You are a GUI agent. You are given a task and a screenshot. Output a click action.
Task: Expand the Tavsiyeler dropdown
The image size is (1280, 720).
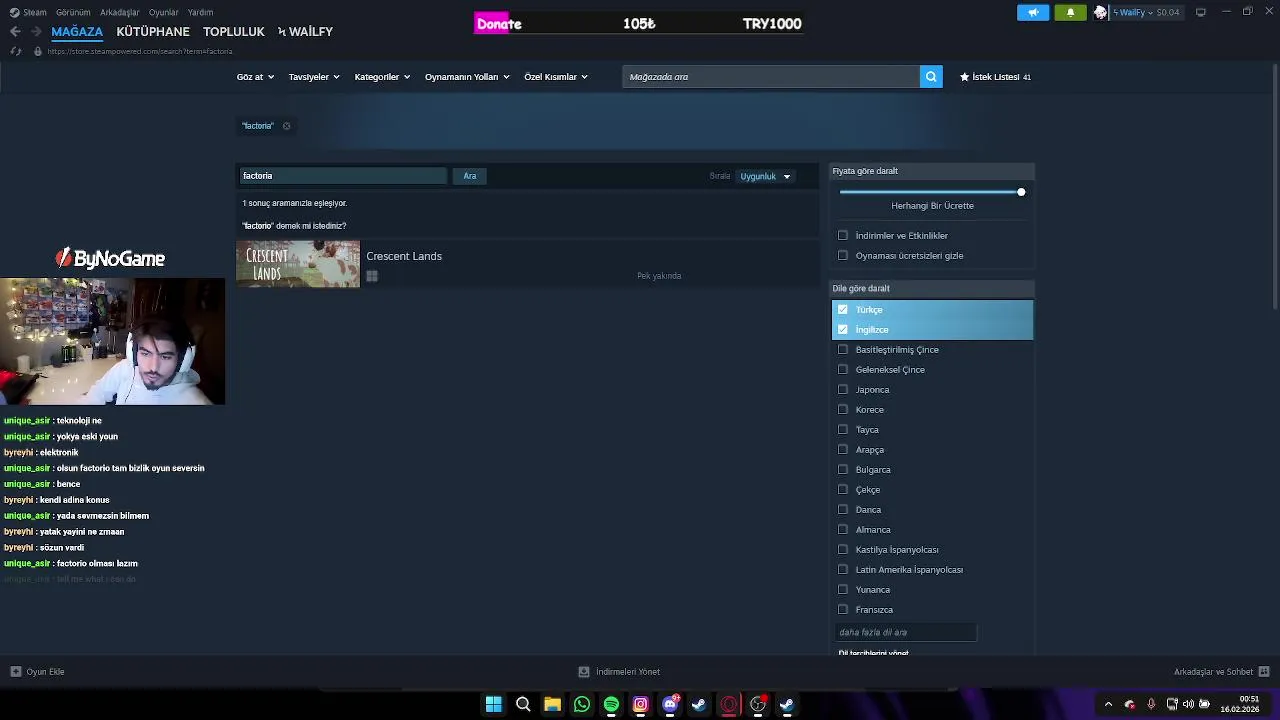pyautogui.click(x=314, y=77)
